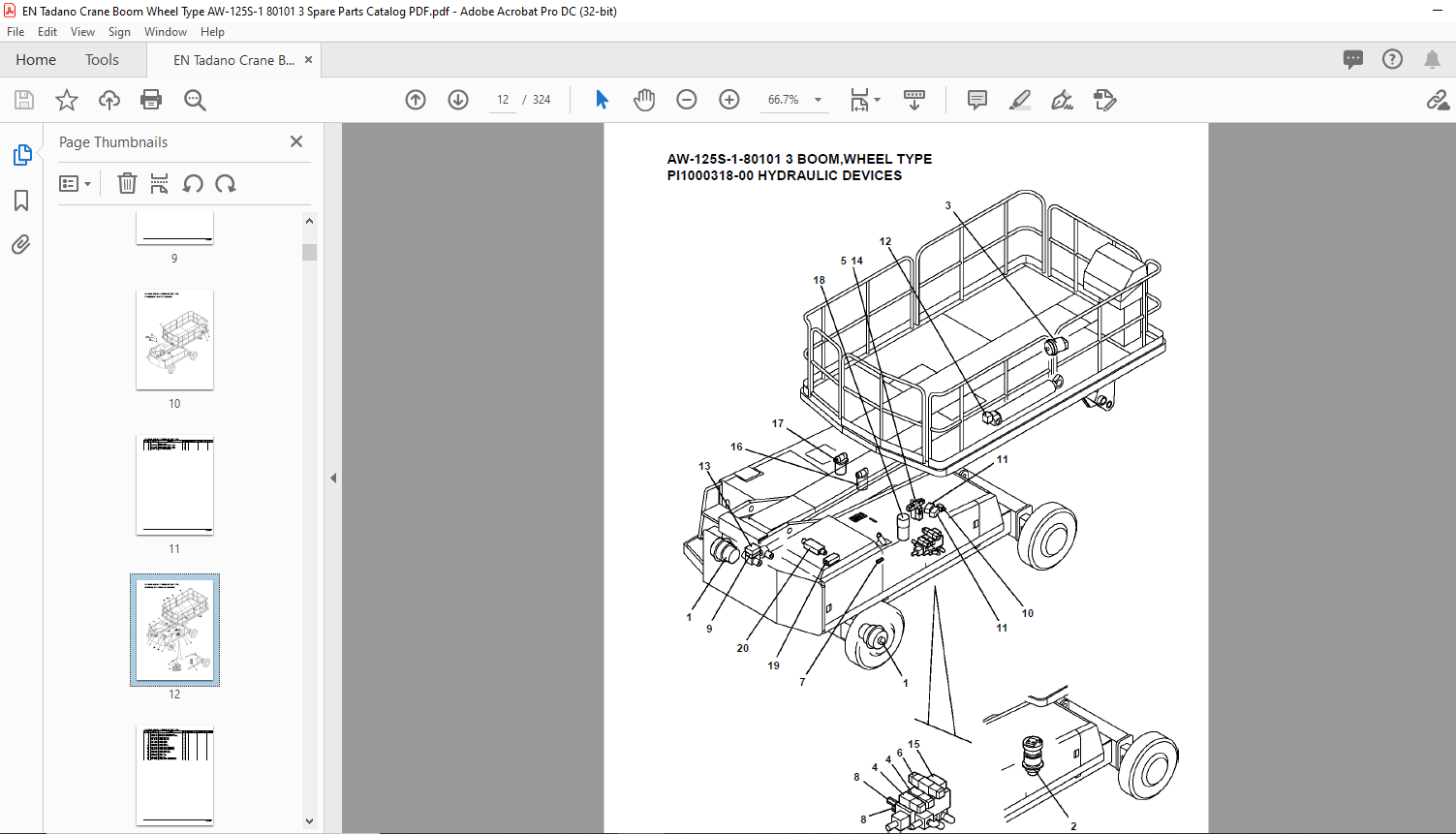Delete selected page with trash icon
This screenshot has height=834, width=1456.
coord(127,183)
